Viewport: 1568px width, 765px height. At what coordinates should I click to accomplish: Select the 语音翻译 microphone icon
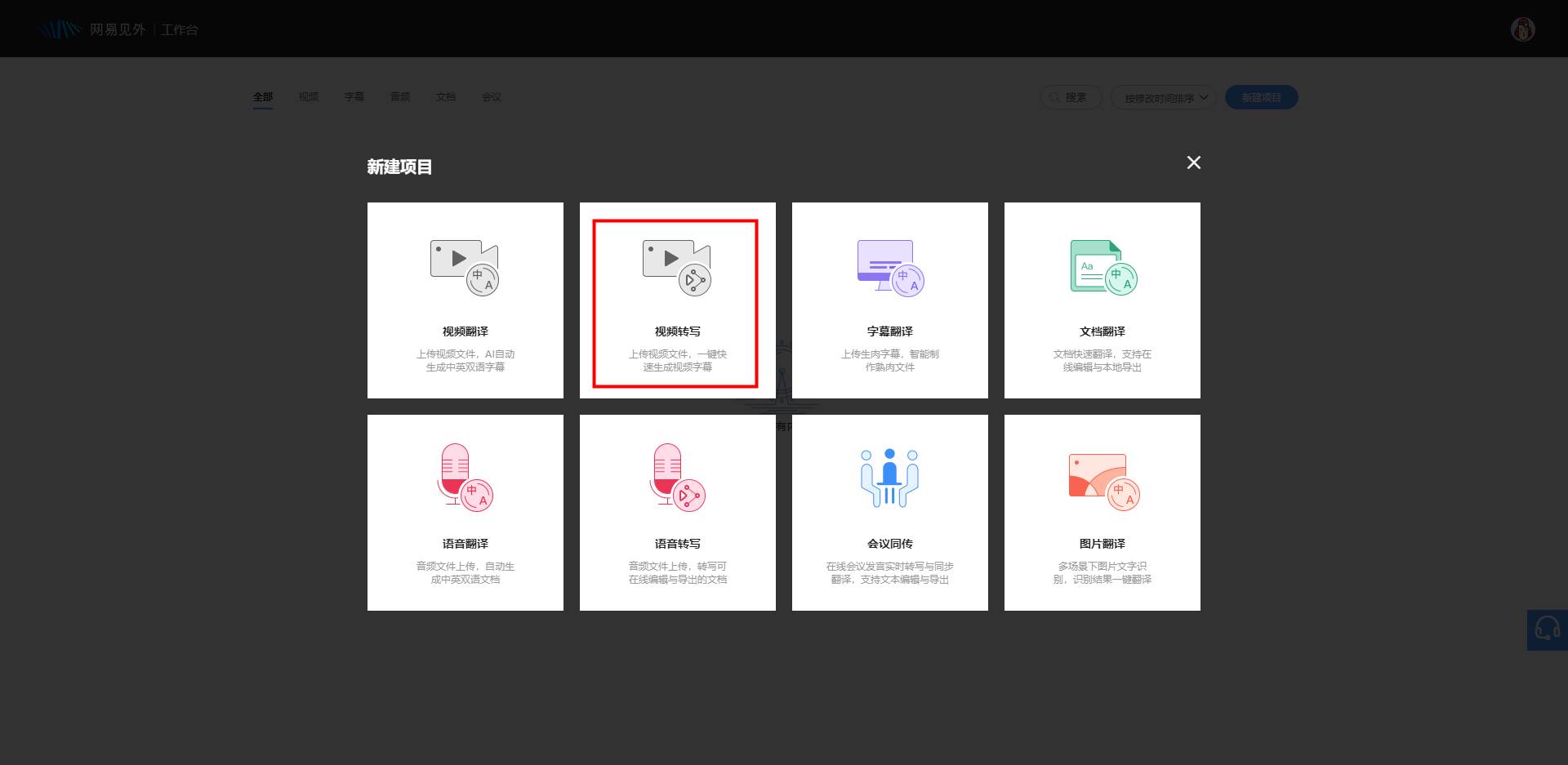(465, 478)
